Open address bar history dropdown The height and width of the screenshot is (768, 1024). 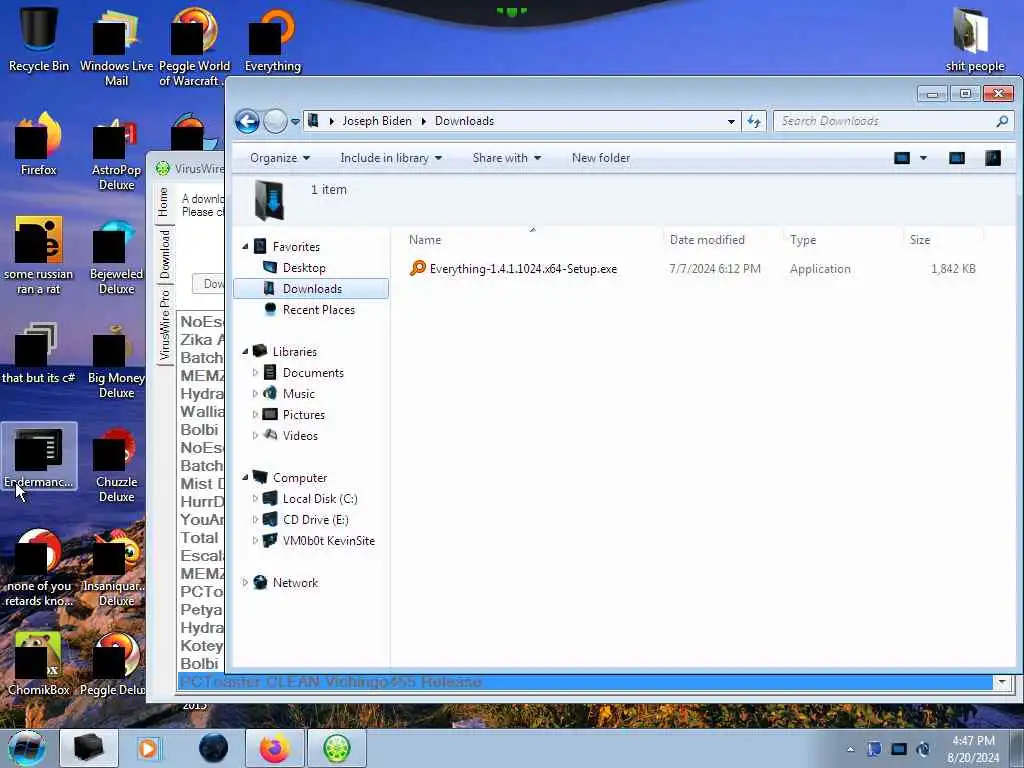pos(731,121)
